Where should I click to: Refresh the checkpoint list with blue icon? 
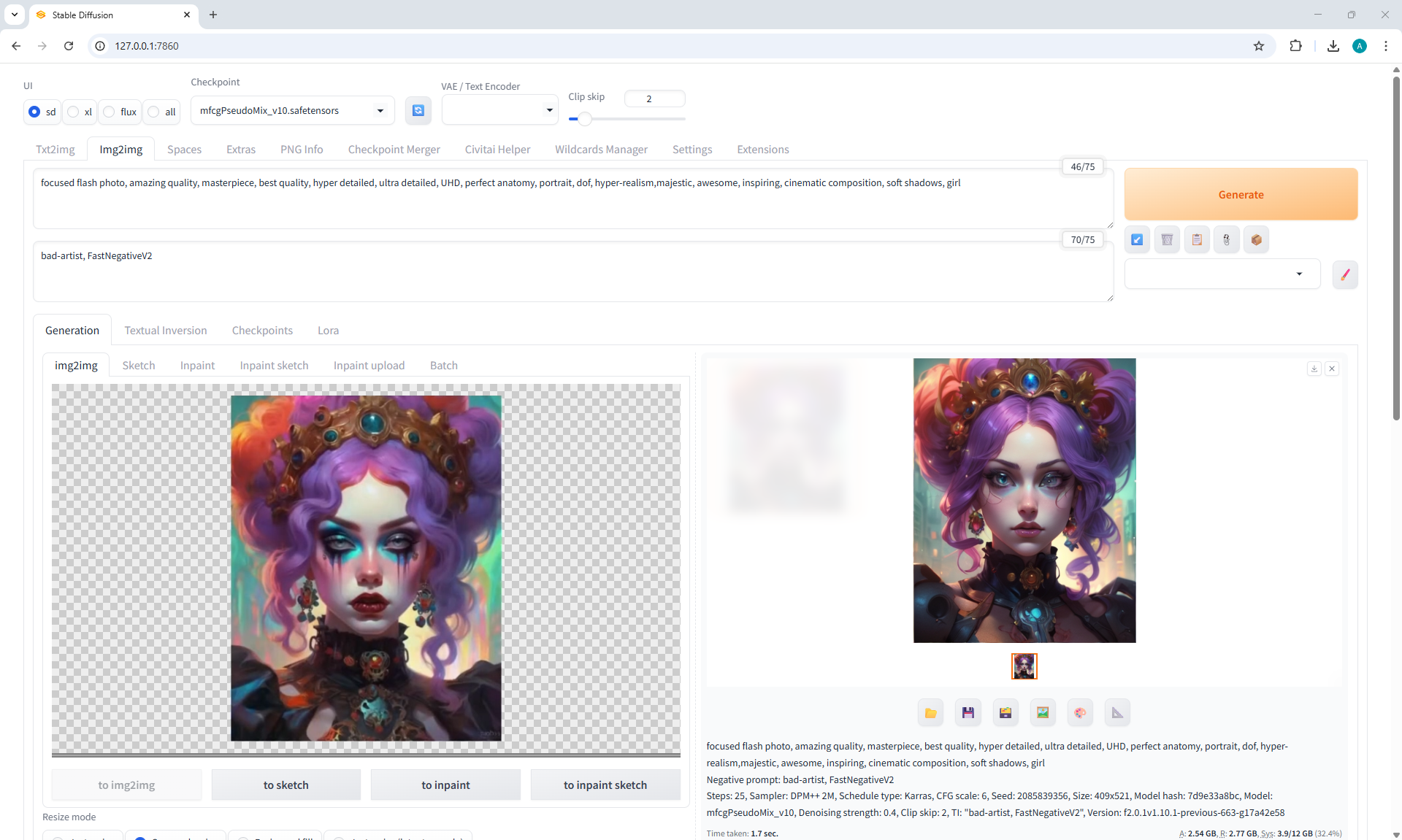pos(418,111)
